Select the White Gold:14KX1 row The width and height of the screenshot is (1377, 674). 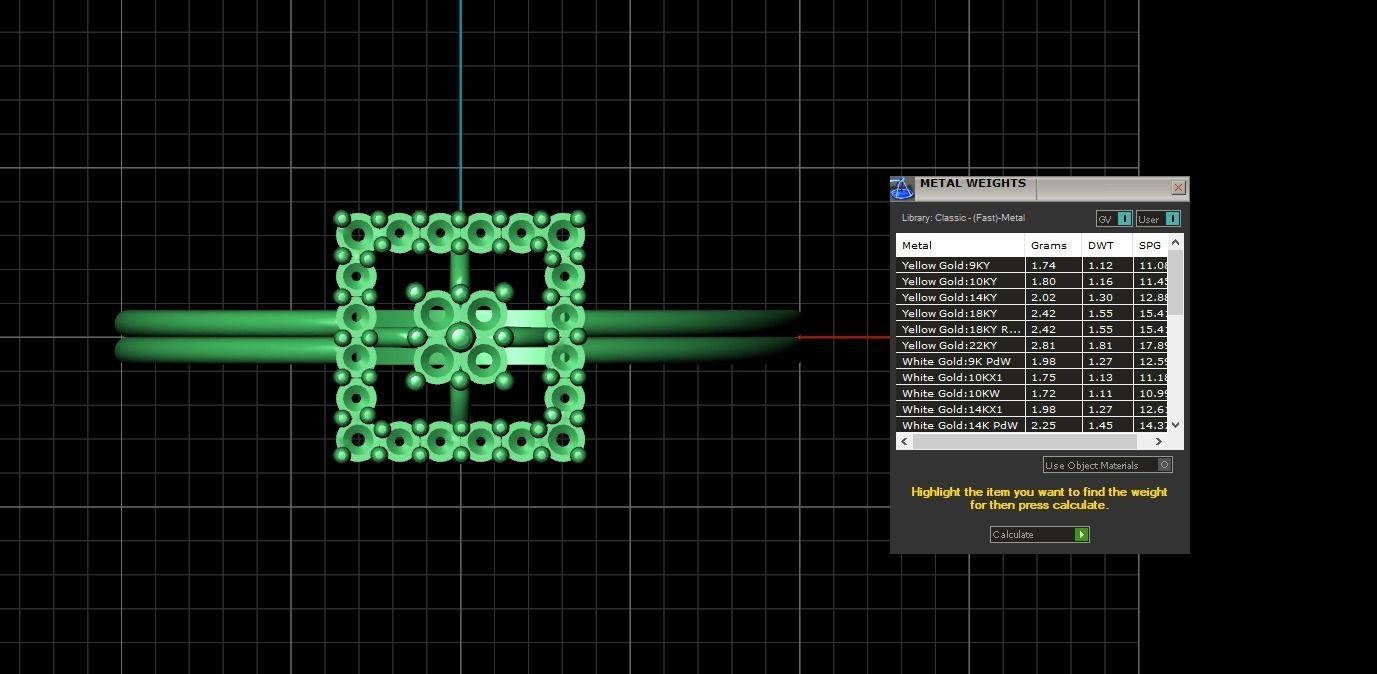1032,409
